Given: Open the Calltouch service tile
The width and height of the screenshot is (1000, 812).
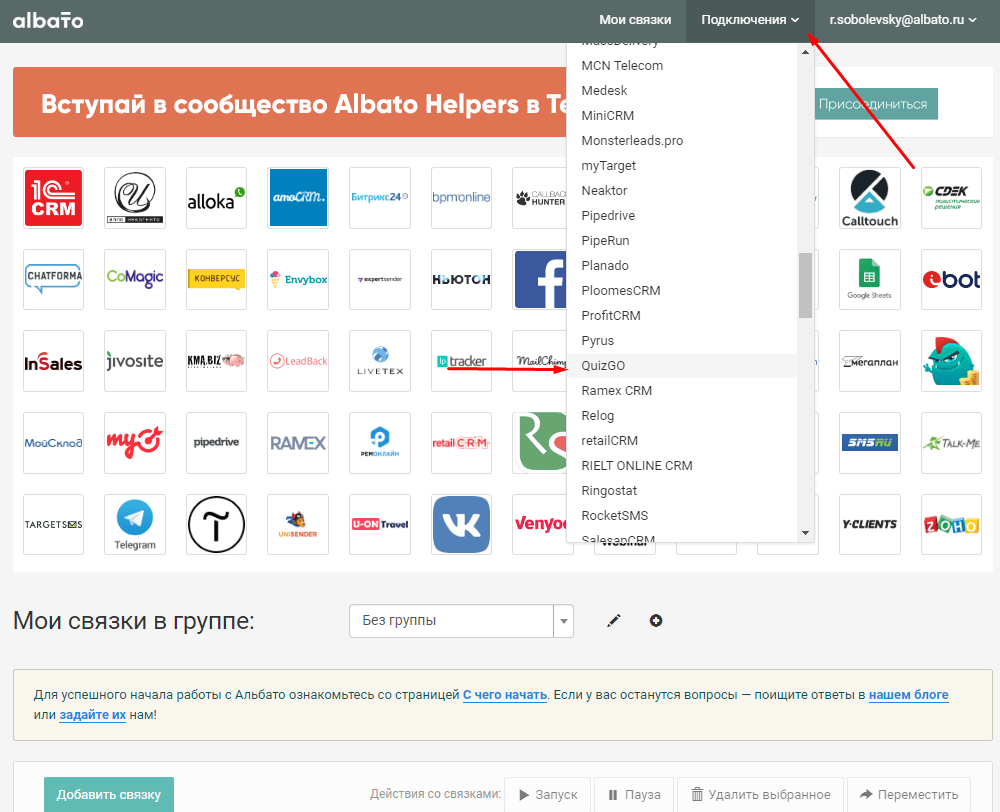Looking at the screenshot, I should coord(869,198).
